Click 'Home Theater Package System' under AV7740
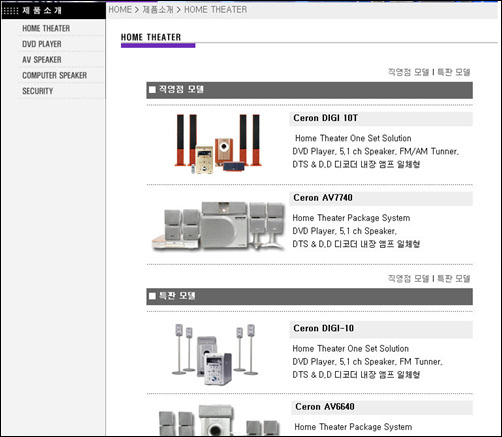 tap(351, 218)
